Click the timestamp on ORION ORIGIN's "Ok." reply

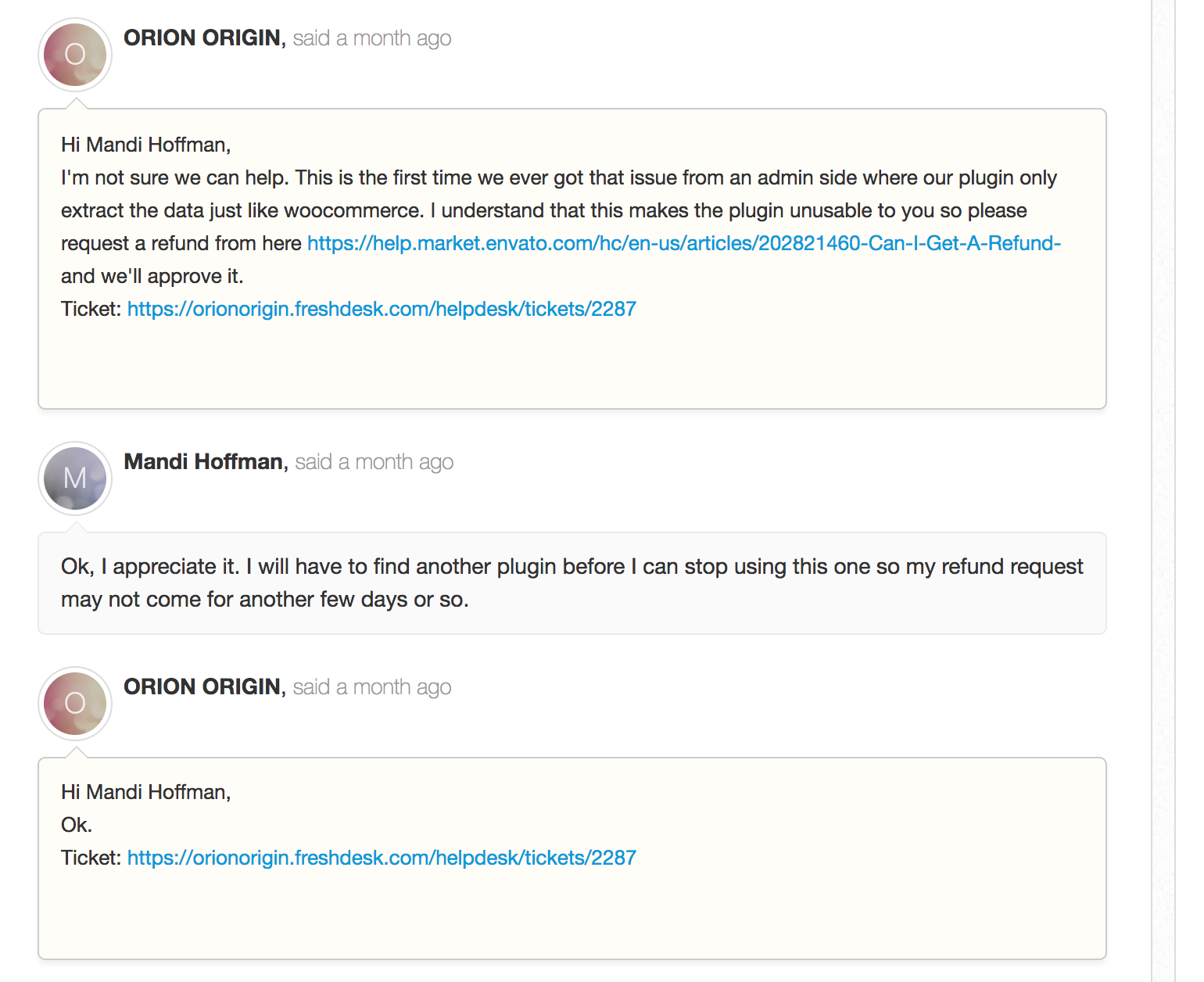click(x=372, y=687)
